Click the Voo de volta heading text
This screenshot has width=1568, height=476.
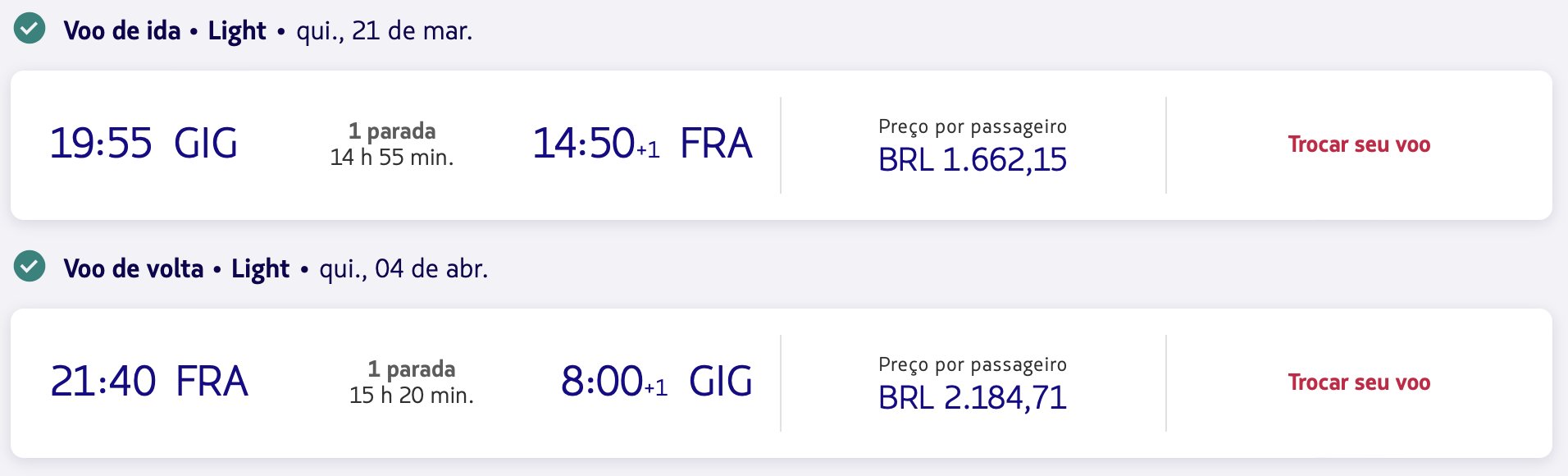click(x=134, y=268)
